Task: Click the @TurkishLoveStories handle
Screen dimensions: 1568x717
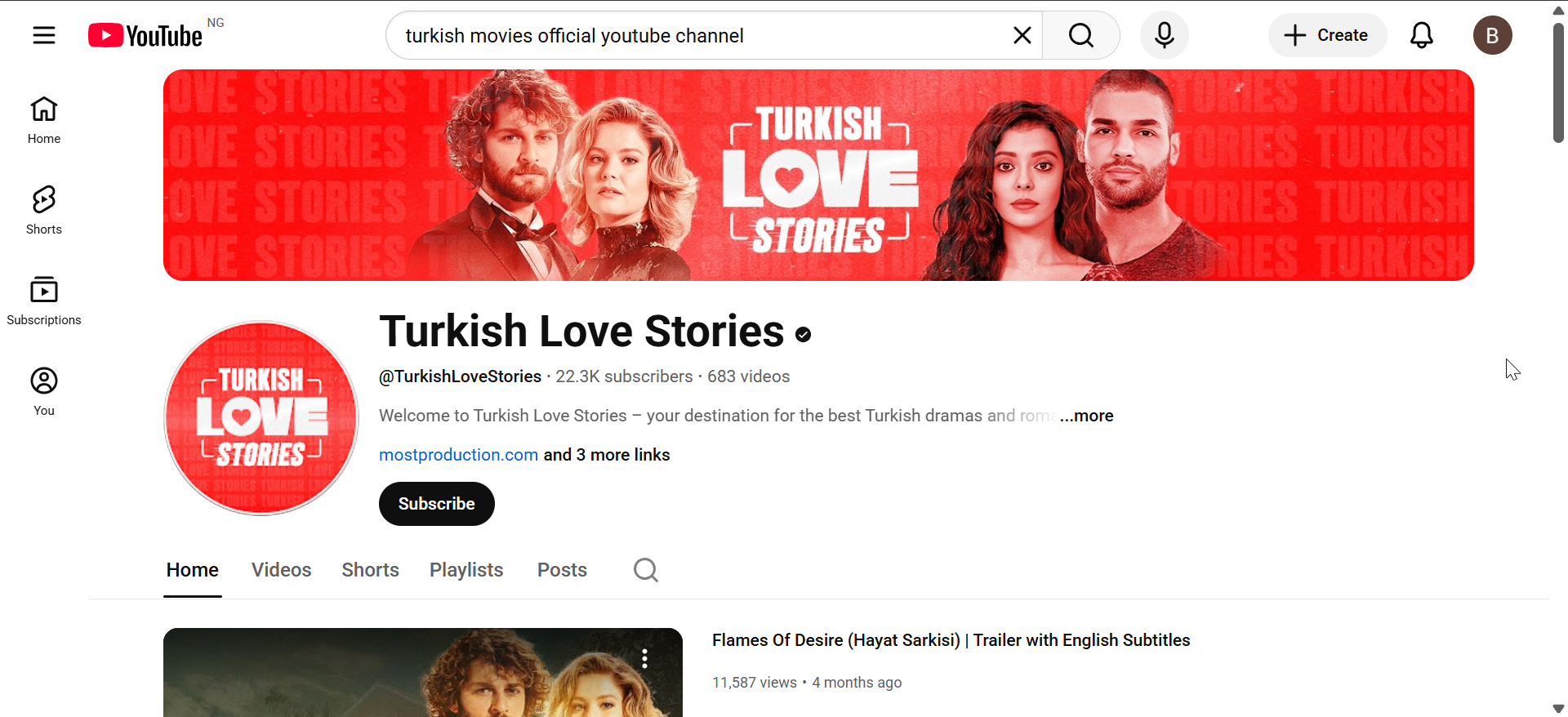Action: [460, 376]
